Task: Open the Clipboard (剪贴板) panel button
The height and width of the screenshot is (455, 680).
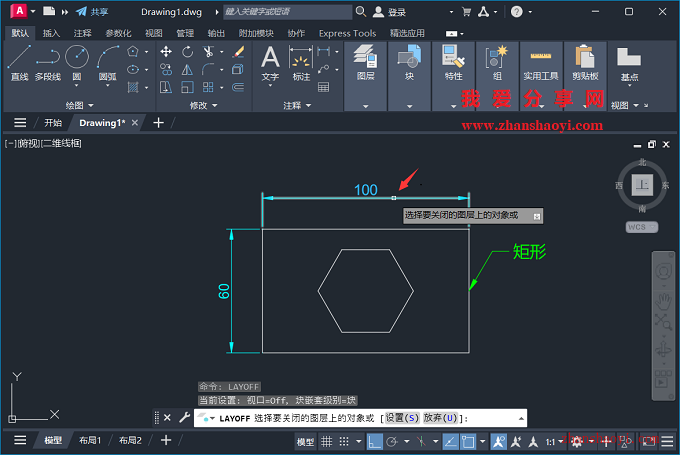Action: click(585, 76)
